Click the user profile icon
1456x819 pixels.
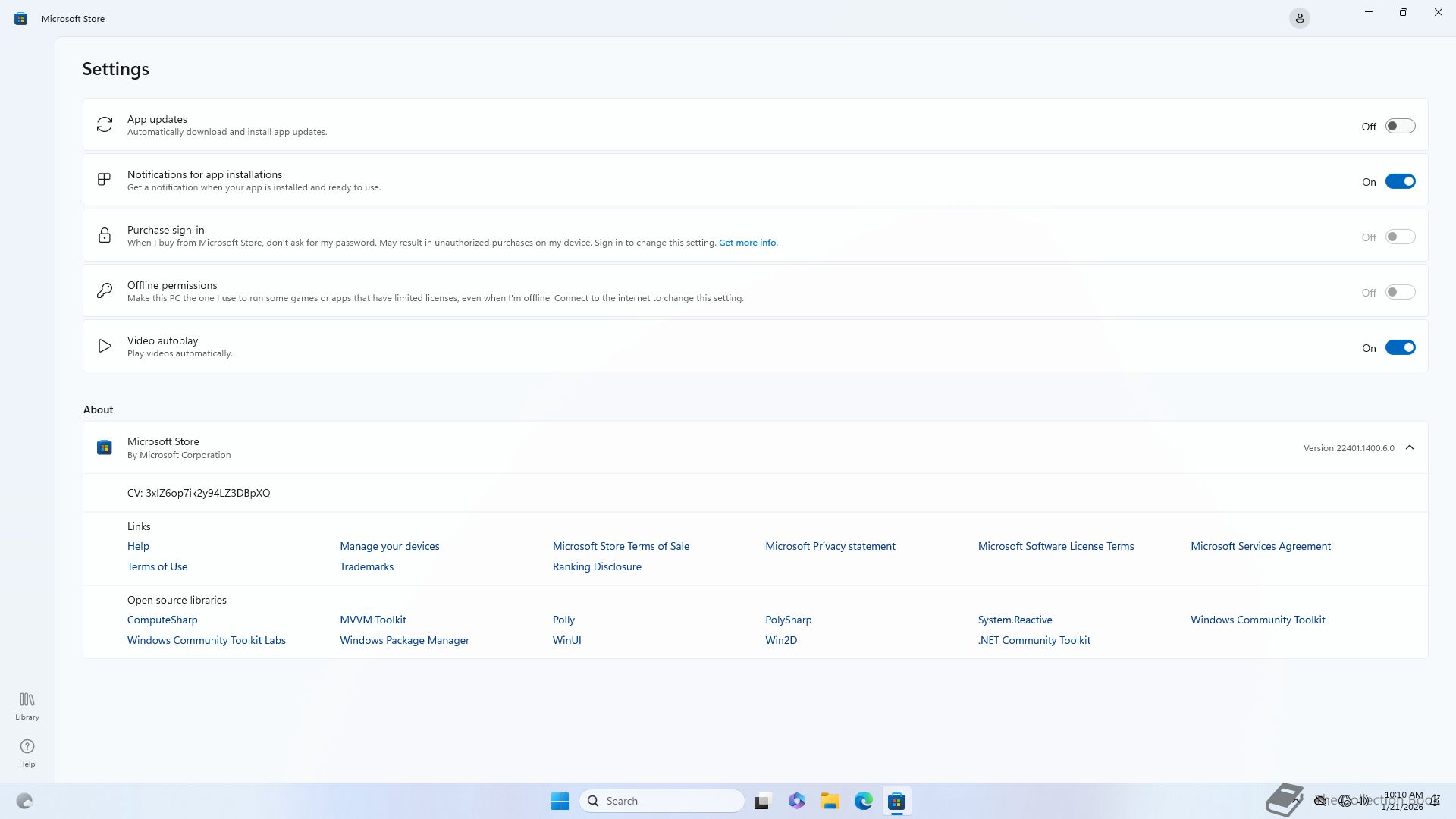click(x=1299, y=18)
